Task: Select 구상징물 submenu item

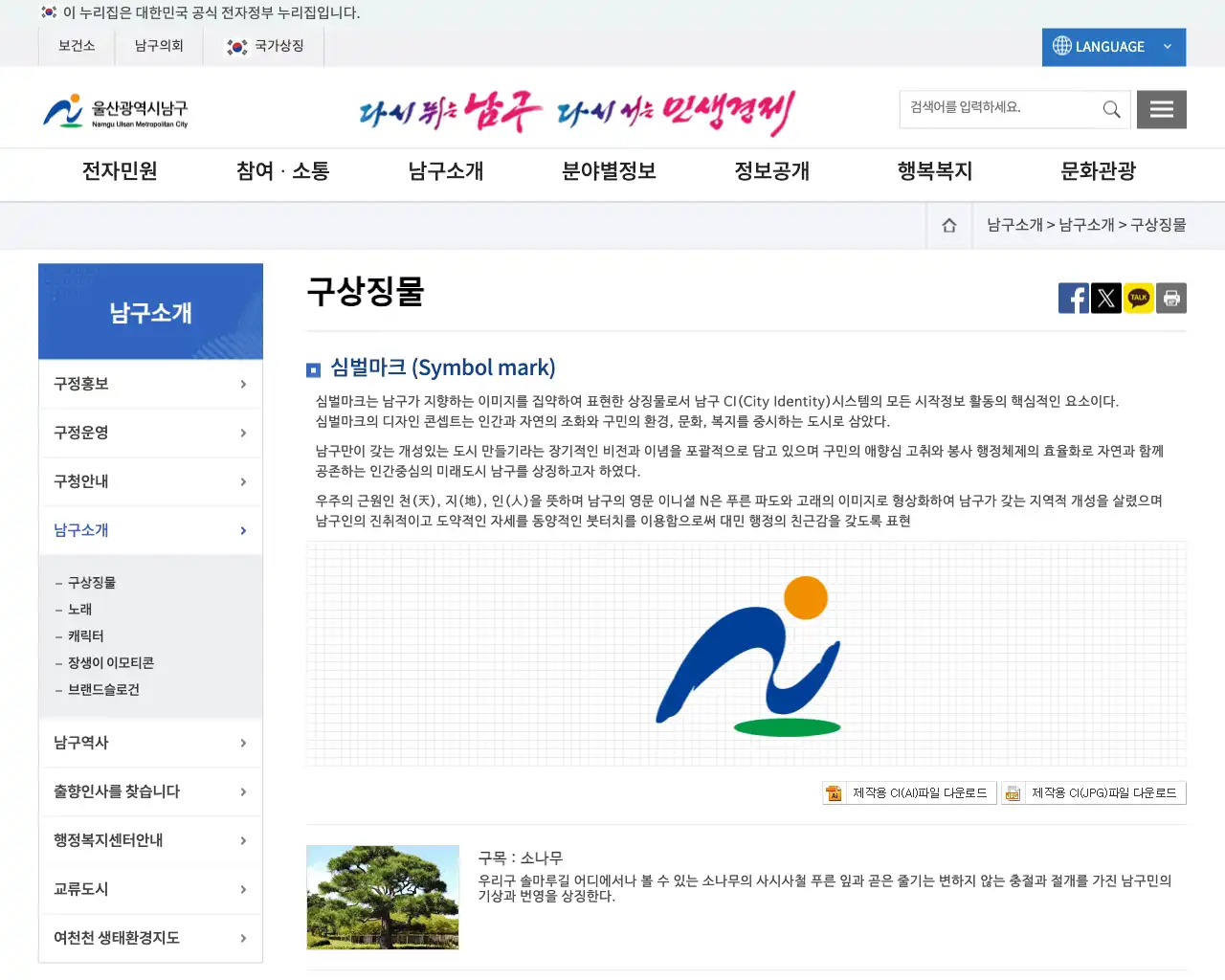Action: 92,583
